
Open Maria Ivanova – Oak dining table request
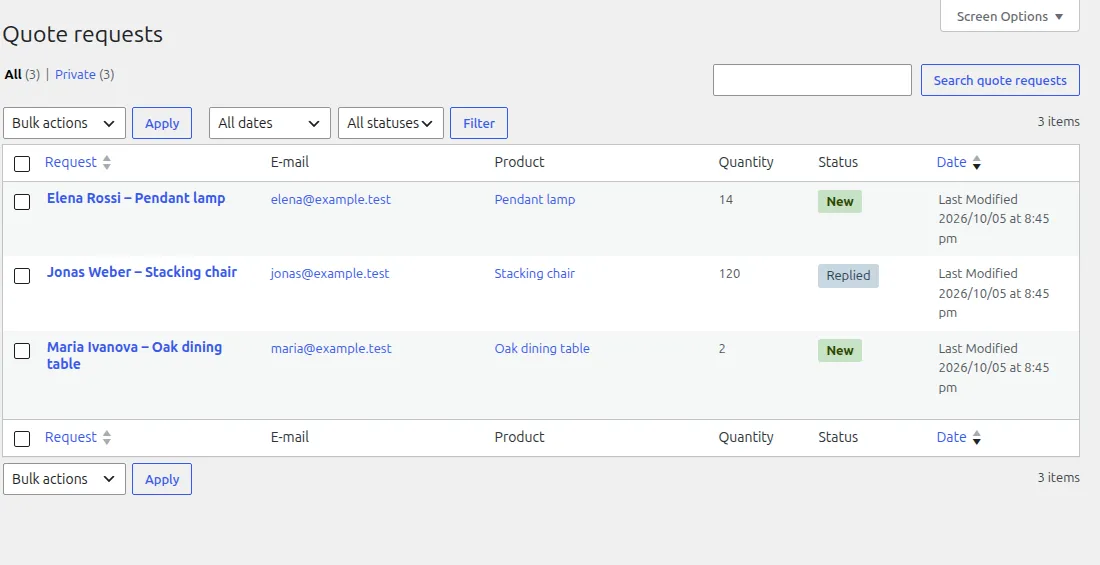pos(134,355)
